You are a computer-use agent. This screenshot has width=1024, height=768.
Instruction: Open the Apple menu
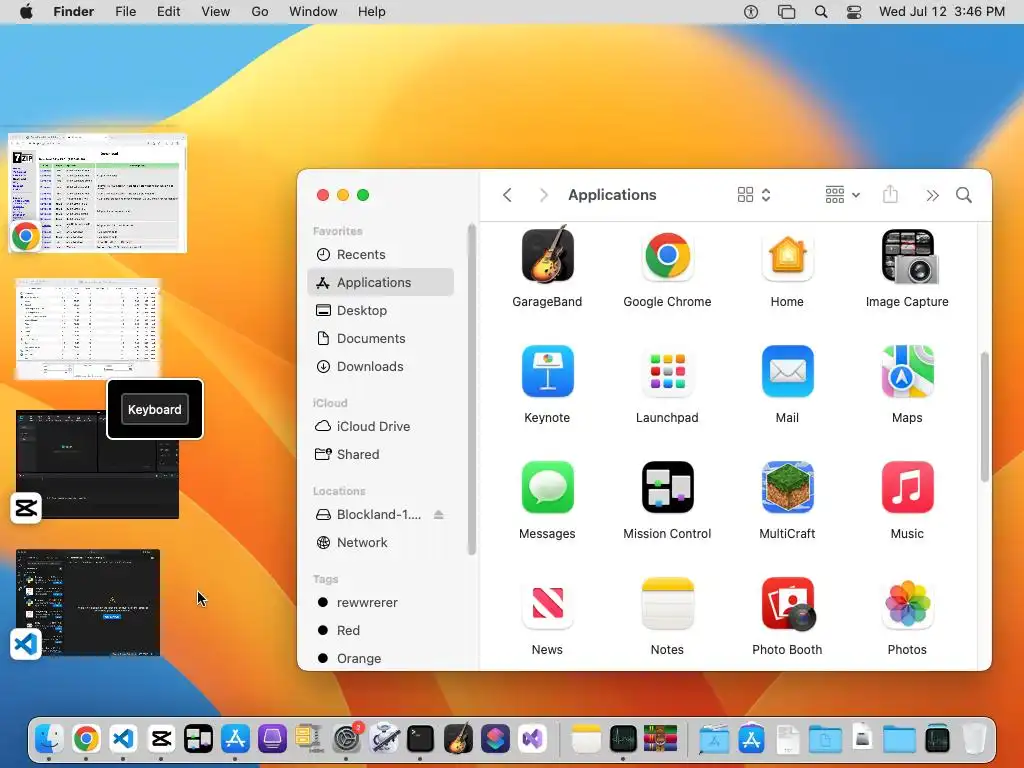[x=26, y=12]
